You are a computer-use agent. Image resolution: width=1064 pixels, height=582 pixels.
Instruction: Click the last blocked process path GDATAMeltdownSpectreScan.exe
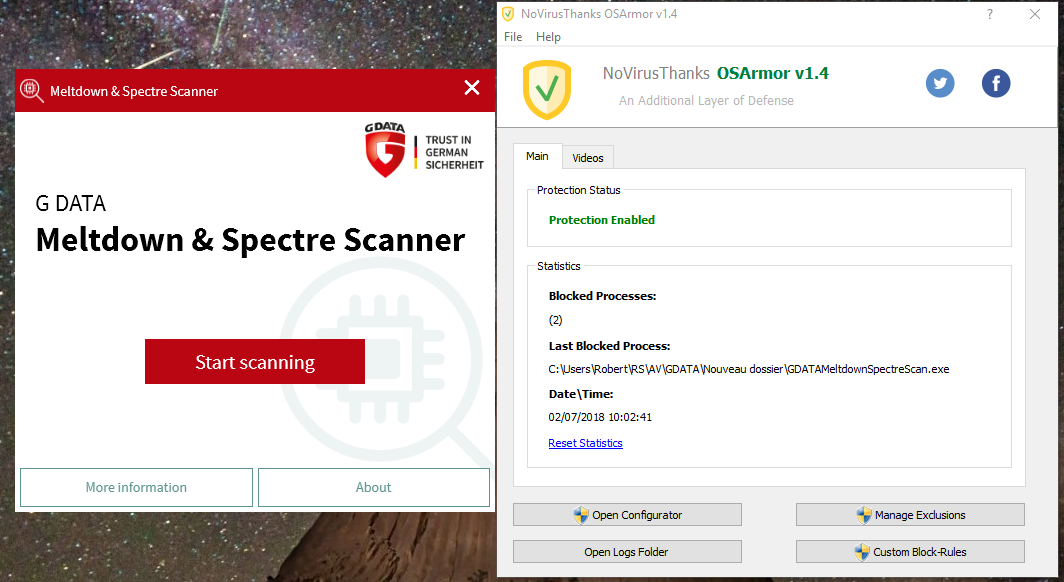(748, 369)
